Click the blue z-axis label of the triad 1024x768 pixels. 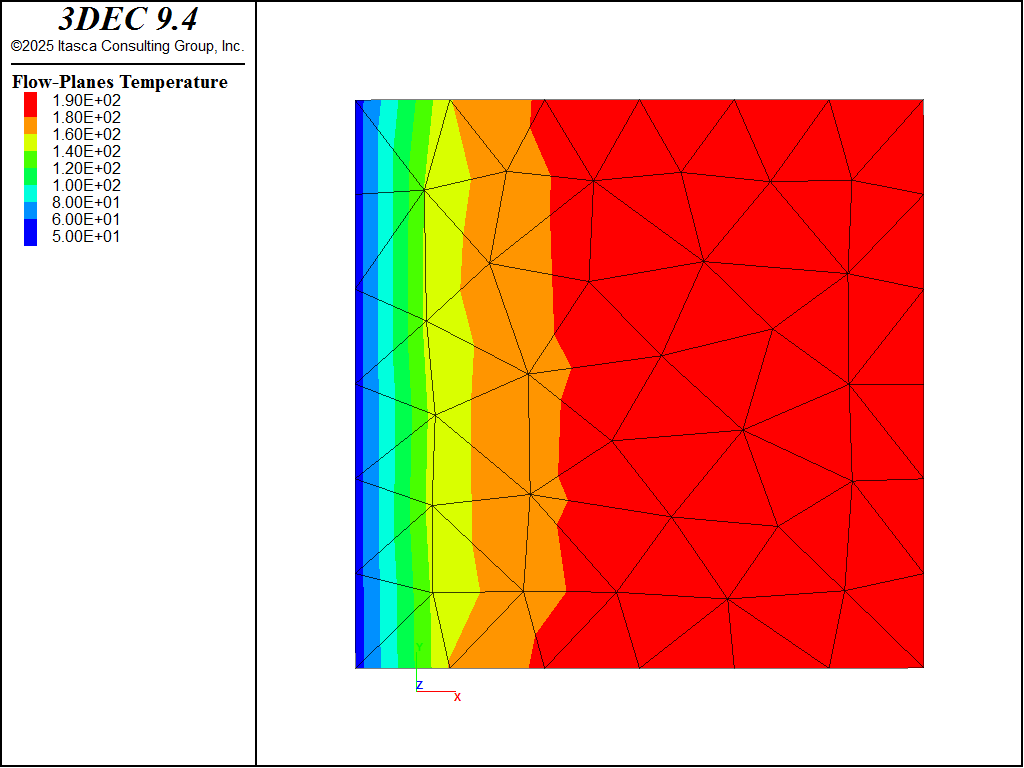click(420, 684)
